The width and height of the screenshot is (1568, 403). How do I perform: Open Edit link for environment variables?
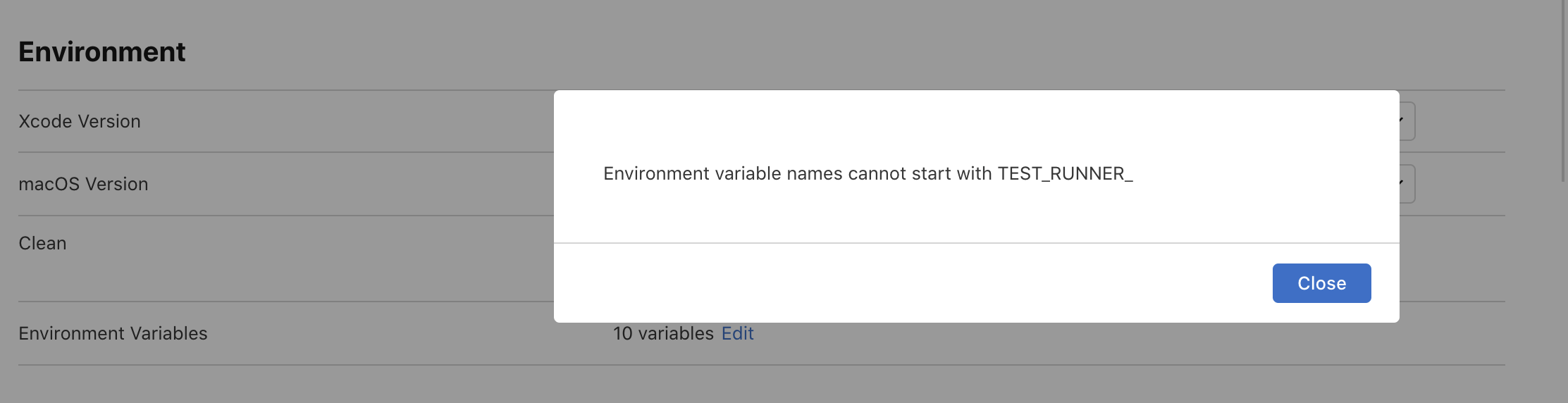737,333
